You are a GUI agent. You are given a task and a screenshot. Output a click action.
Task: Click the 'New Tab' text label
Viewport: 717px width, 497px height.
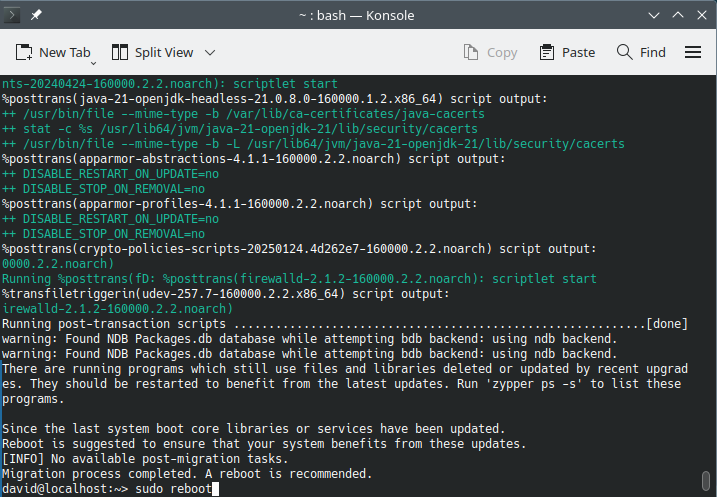(64, 52)
